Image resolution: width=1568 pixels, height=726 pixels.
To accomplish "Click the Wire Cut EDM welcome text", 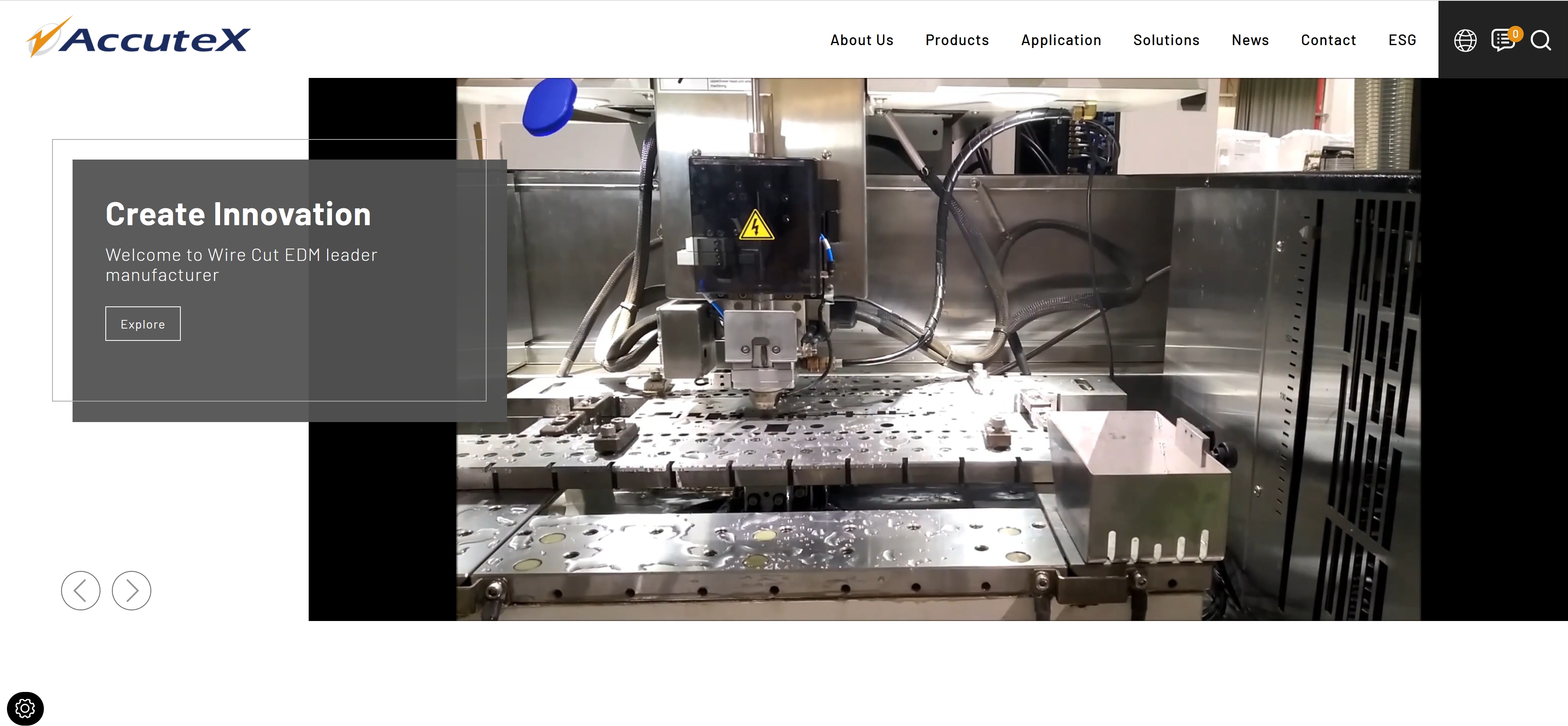I will point(241,264).
